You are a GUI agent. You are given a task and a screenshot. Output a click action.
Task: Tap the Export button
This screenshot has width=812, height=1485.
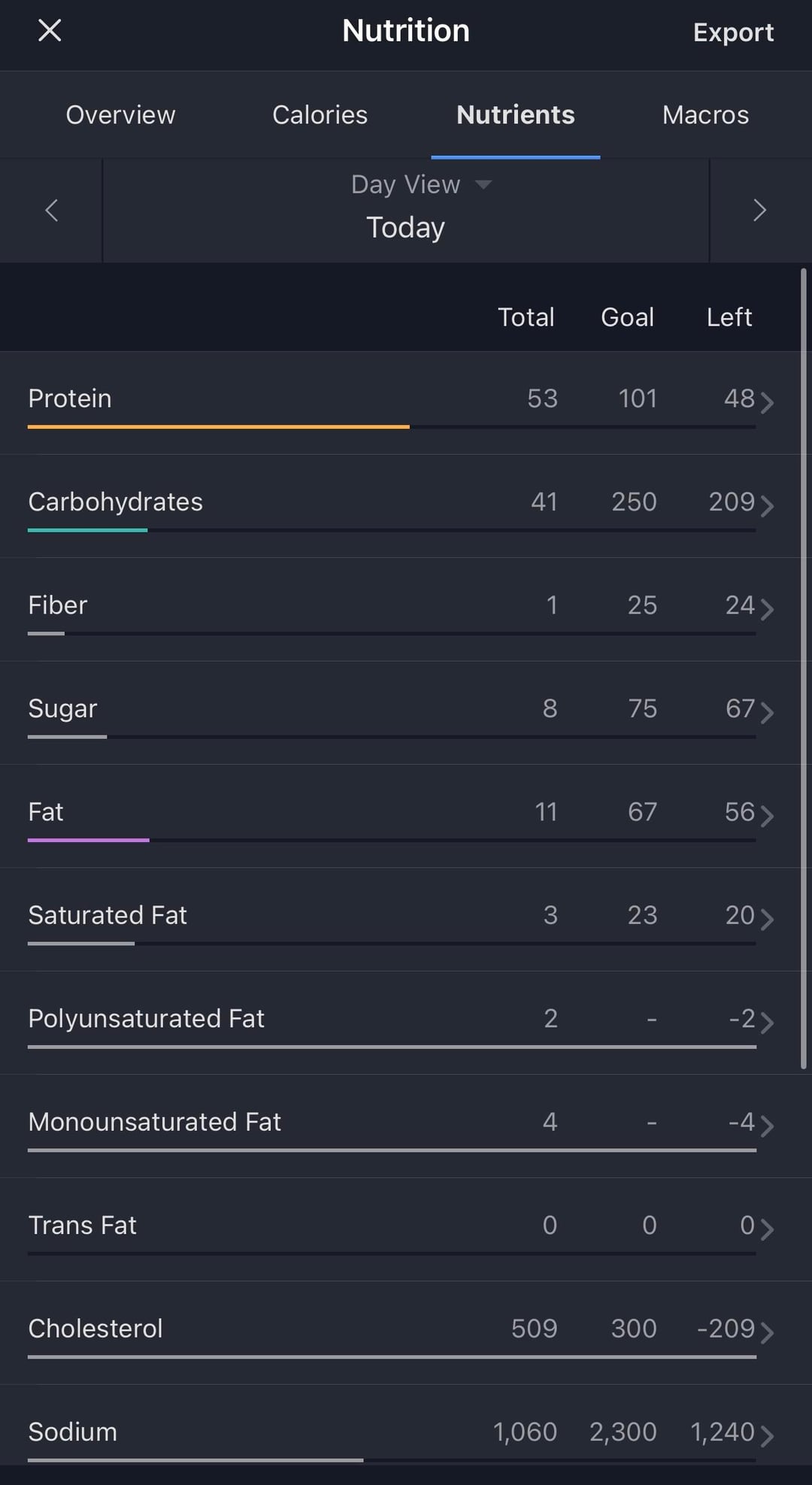[733, 32]
